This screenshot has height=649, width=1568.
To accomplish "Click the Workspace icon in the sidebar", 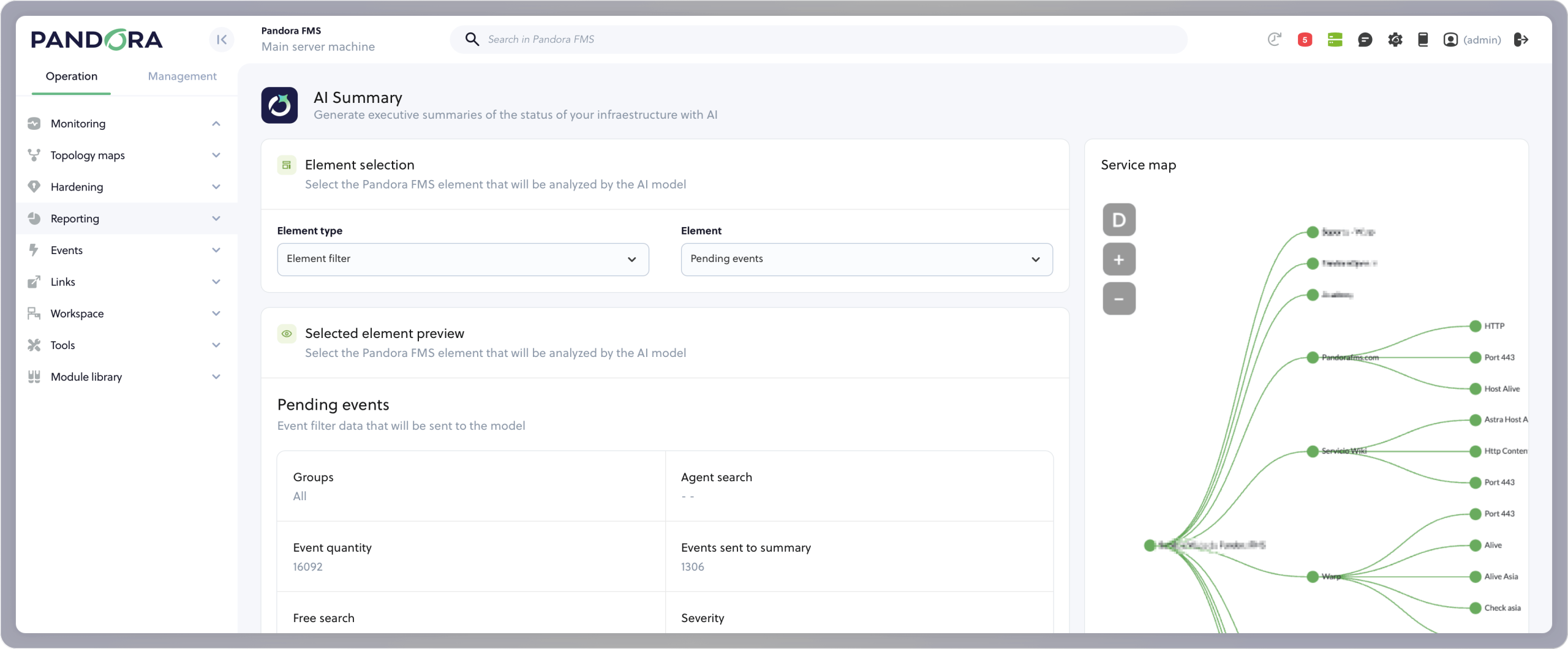I will point(34,313).
